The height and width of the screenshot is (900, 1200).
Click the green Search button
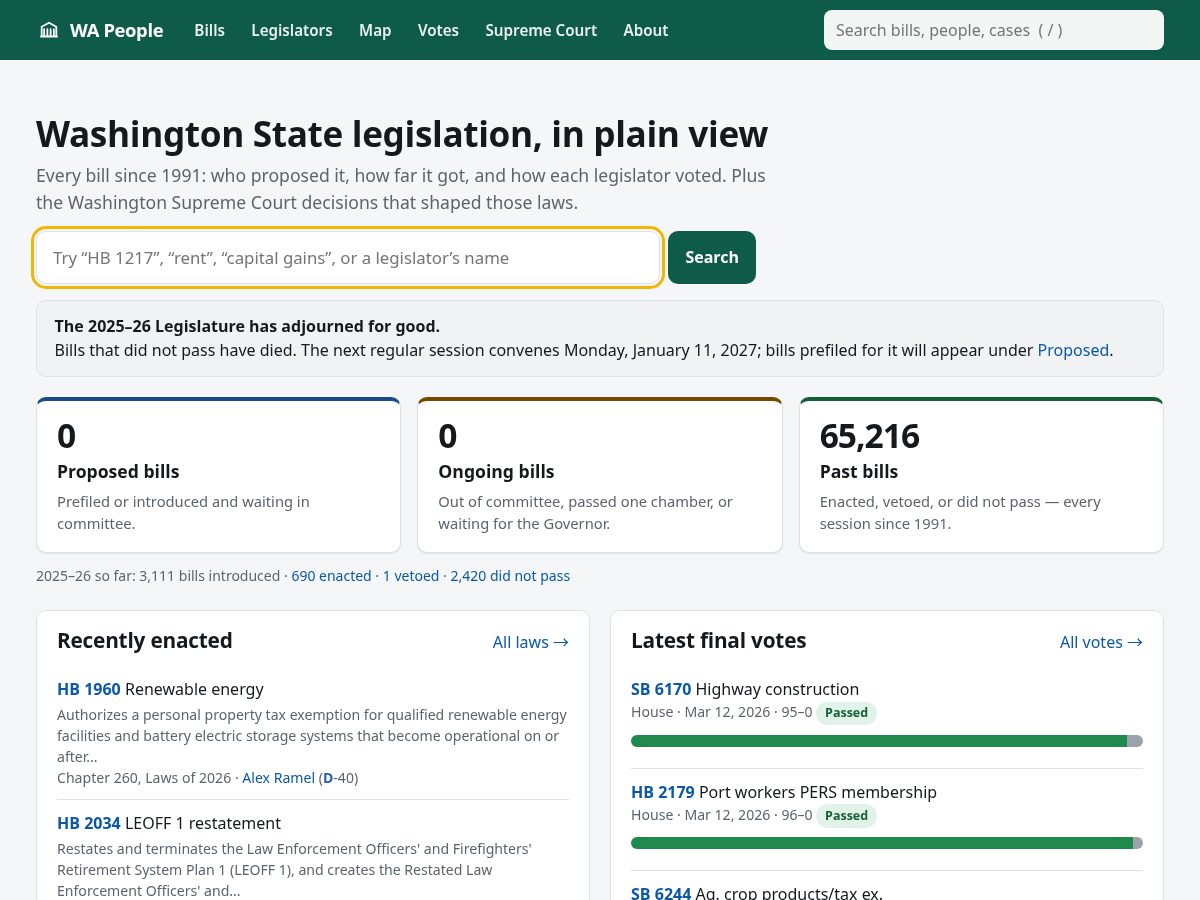[x=712, y=257]
